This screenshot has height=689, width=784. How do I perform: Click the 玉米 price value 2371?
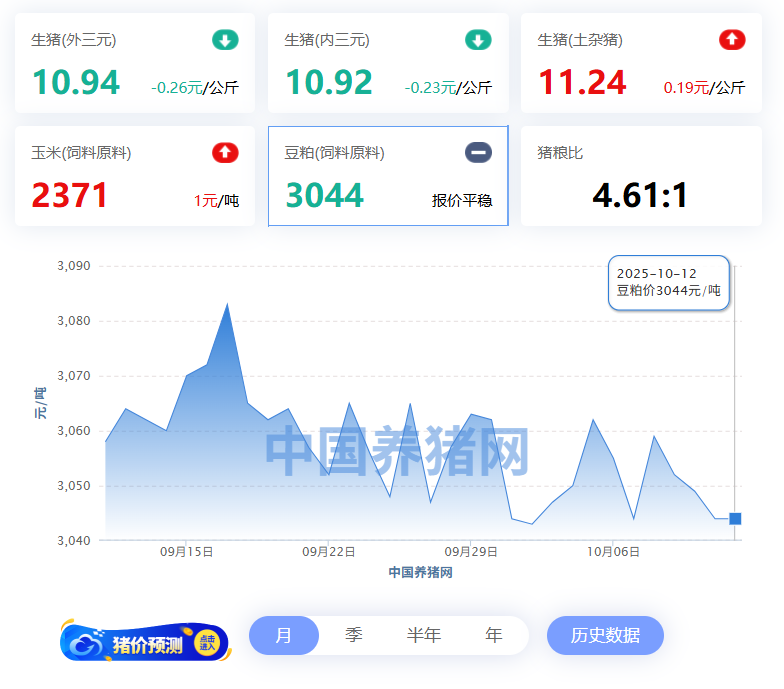point(70,195)
